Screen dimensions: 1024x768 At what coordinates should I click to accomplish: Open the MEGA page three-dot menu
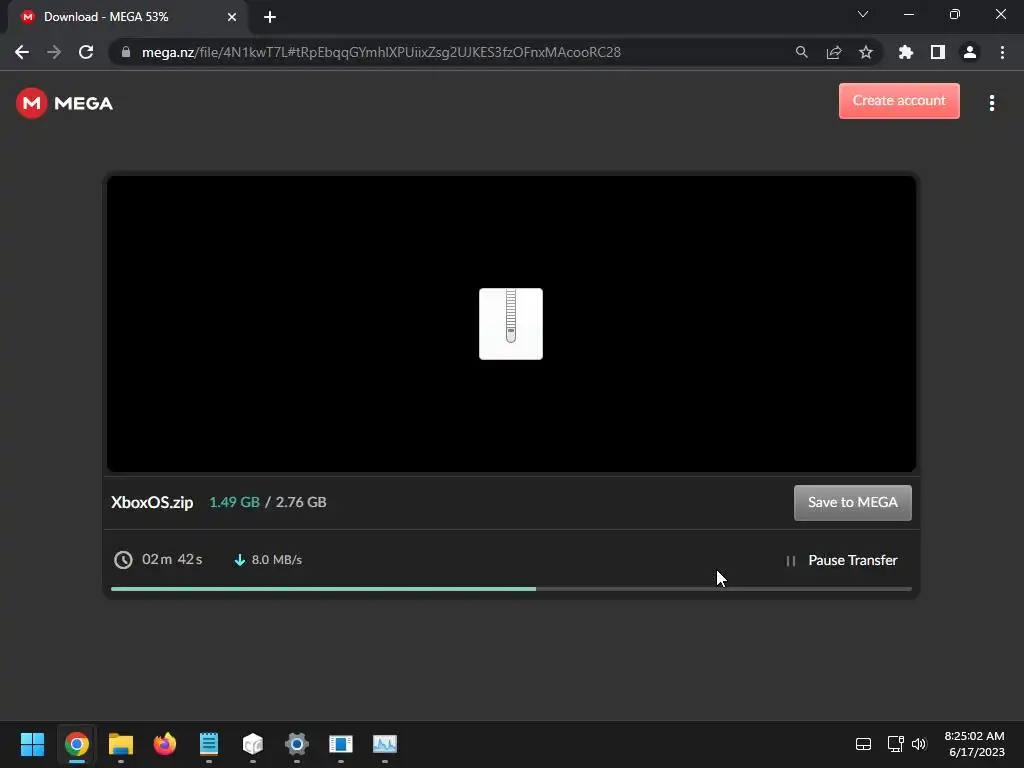[x=991, y=103]
